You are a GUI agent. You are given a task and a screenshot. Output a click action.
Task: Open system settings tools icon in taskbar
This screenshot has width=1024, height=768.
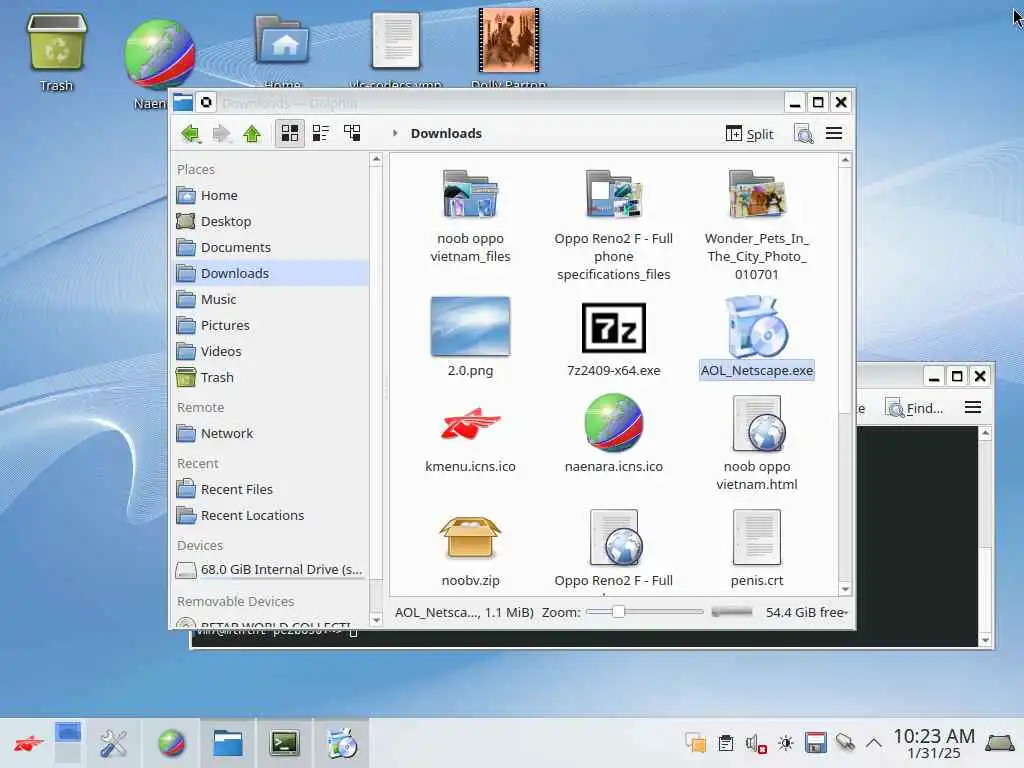click(x=113, y=743)
